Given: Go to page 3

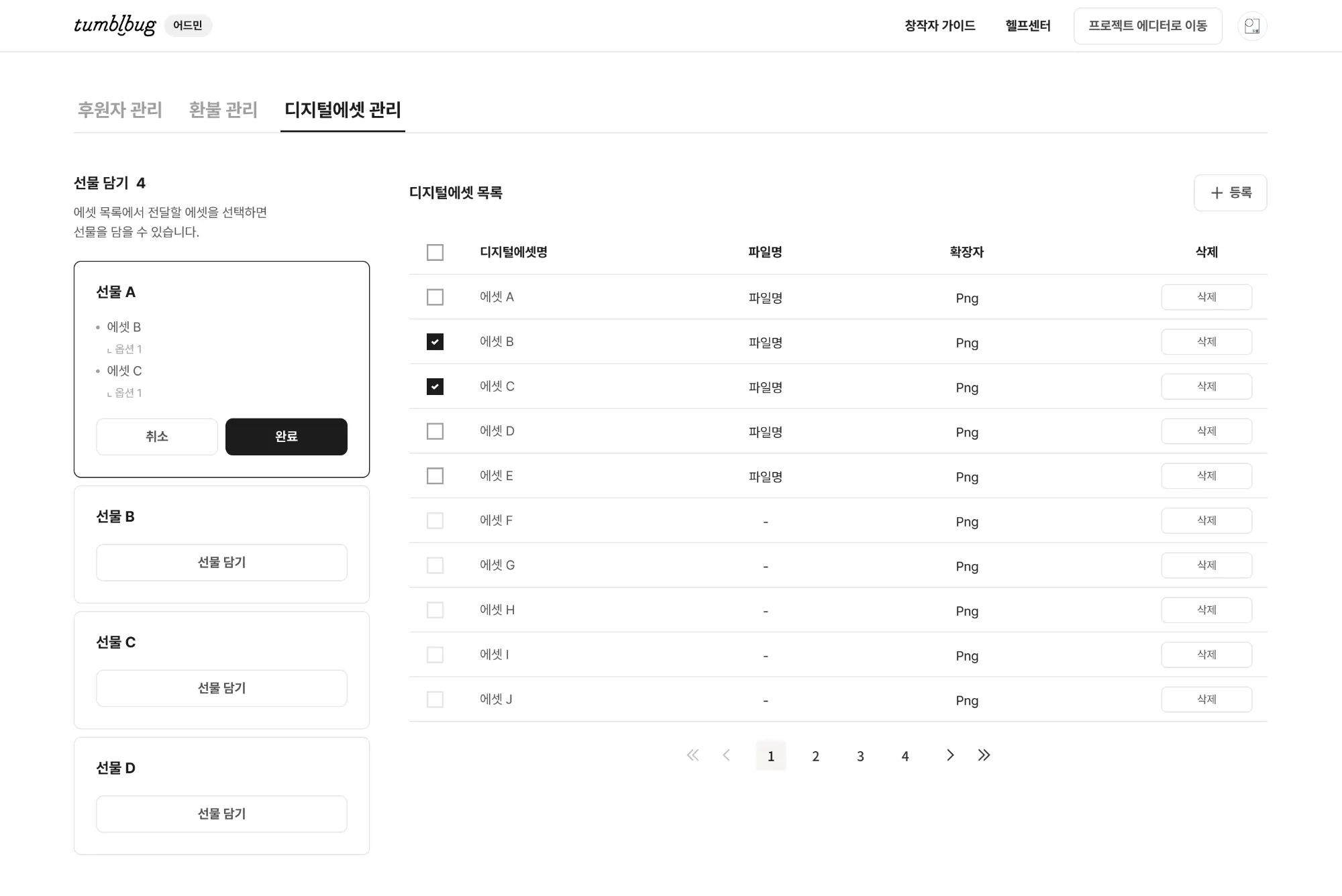Looking at the screenshot, I should click(860, 756).
